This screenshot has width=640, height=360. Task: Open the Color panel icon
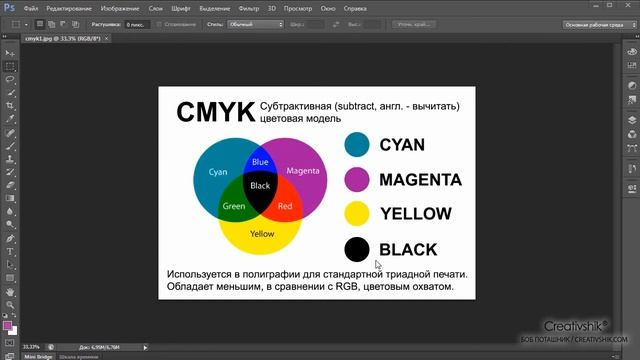click(632, 52)
